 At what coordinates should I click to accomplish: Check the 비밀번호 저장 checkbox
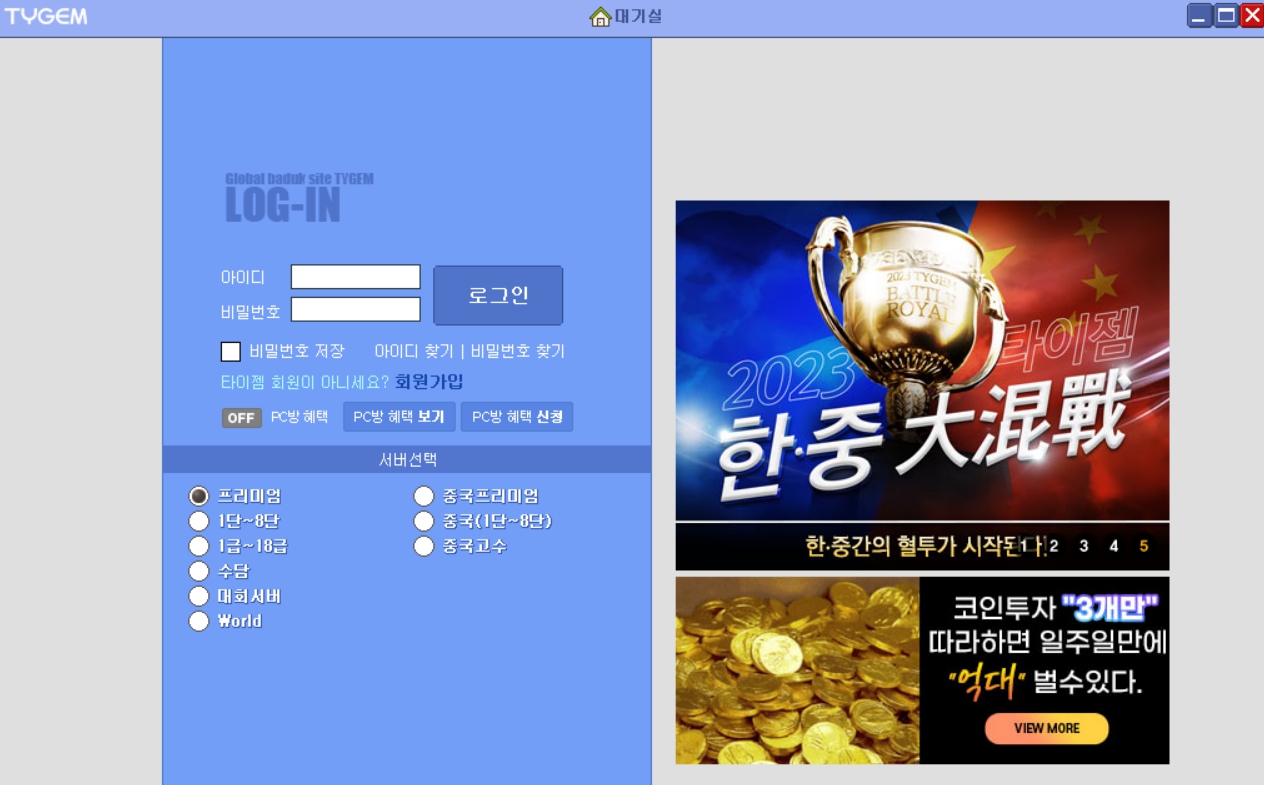(x=231, y=351)
